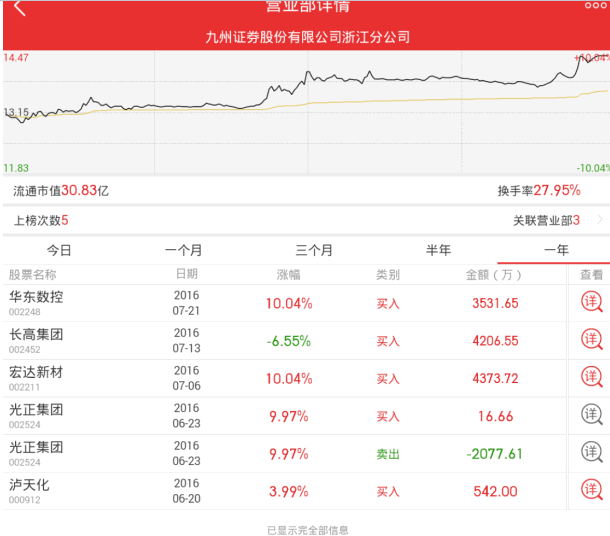Select date 2016 07-21 cell

click(186, 303)
